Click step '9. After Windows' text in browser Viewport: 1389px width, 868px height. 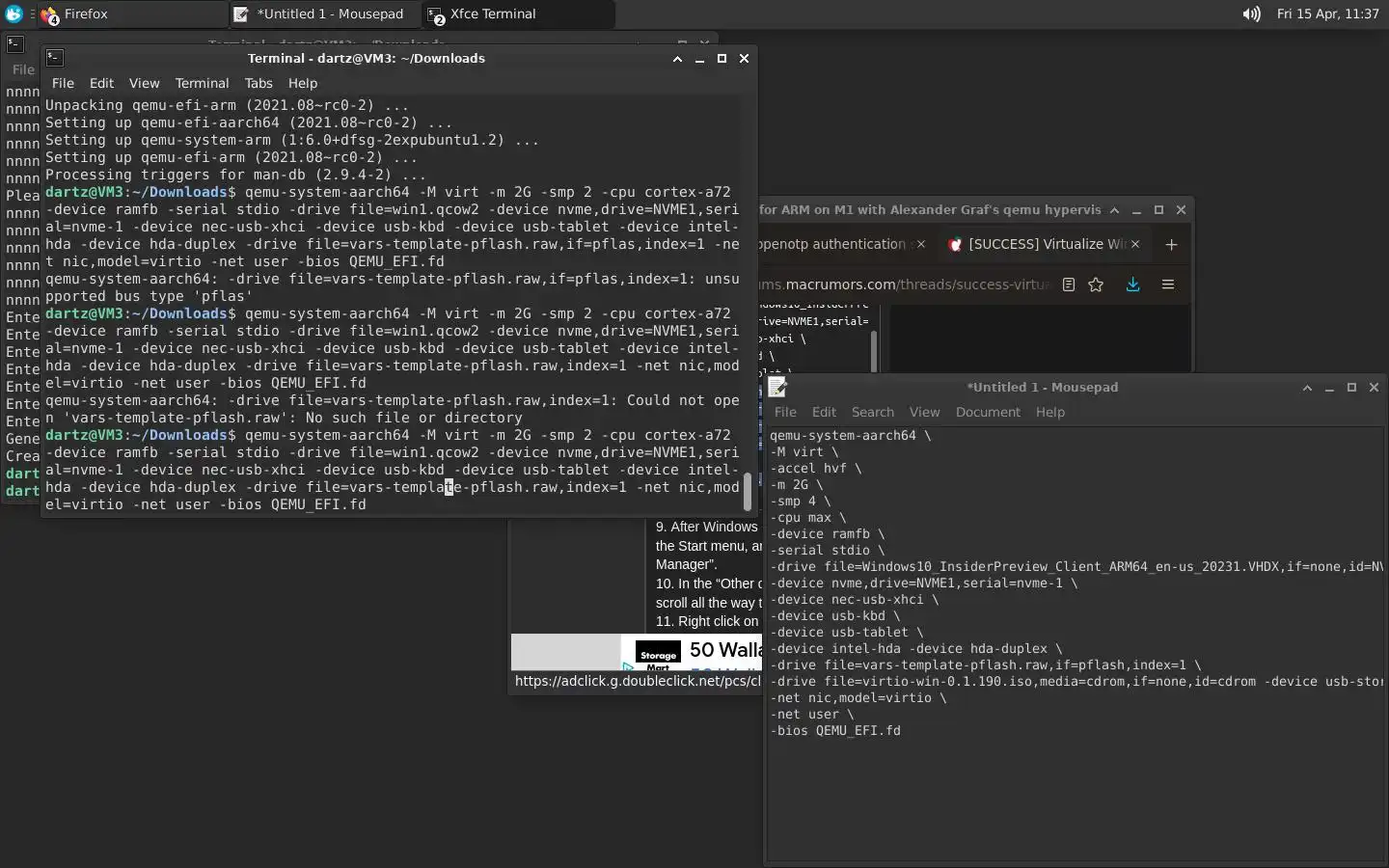(x=707, y=527)
